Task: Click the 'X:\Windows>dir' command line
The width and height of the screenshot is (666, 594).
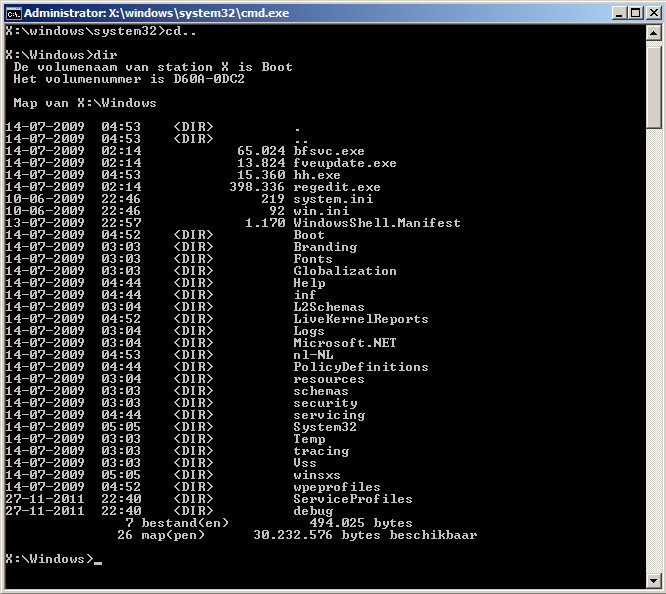Action: point(62,55)
